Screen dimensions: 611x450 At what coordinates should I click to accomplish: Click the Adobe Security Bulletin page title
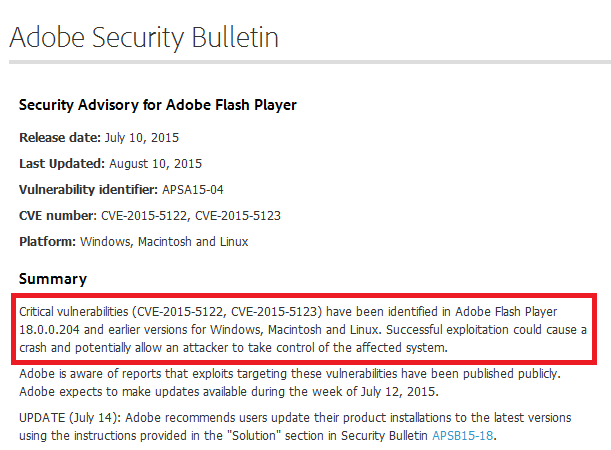[x=144, y=38]
